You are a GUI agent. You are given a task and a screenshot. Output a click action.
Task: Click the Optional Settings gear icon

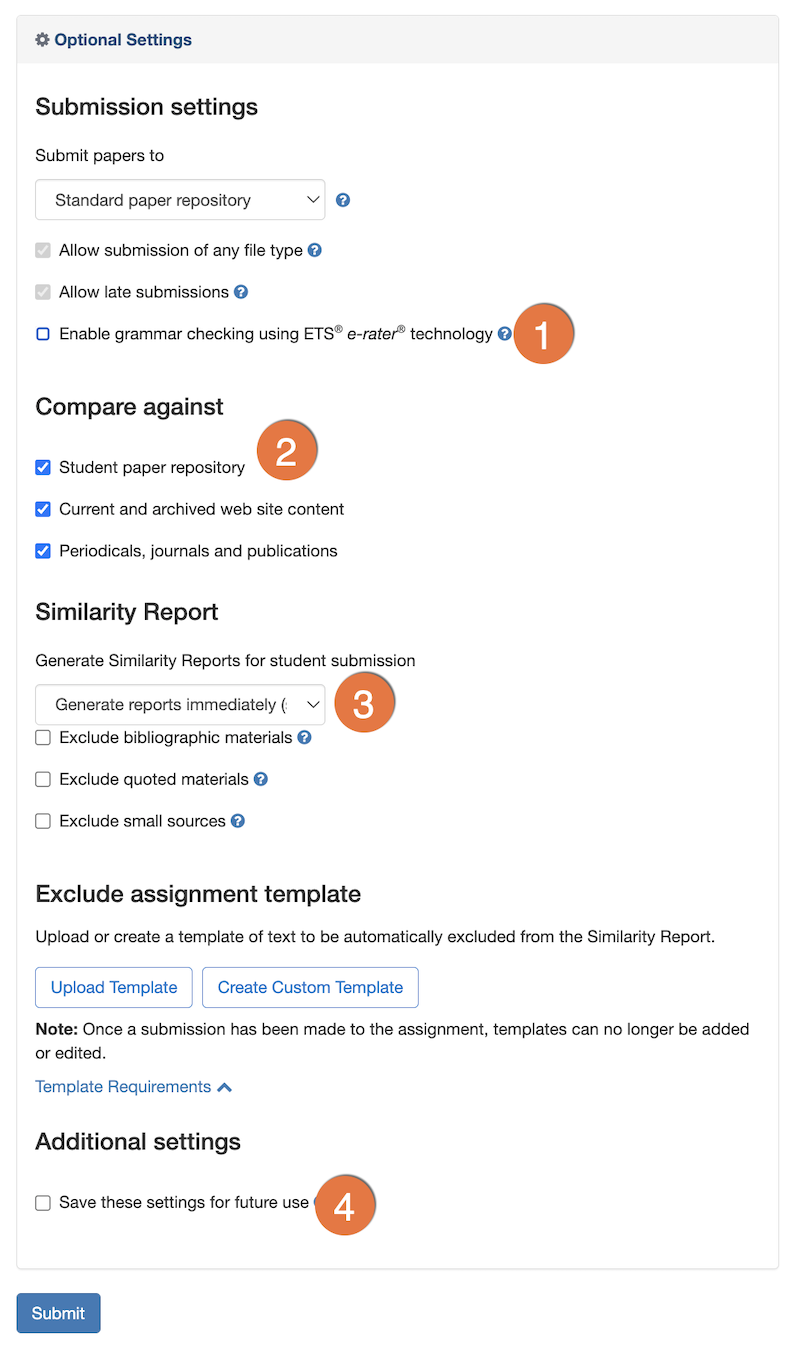(42, 40)
